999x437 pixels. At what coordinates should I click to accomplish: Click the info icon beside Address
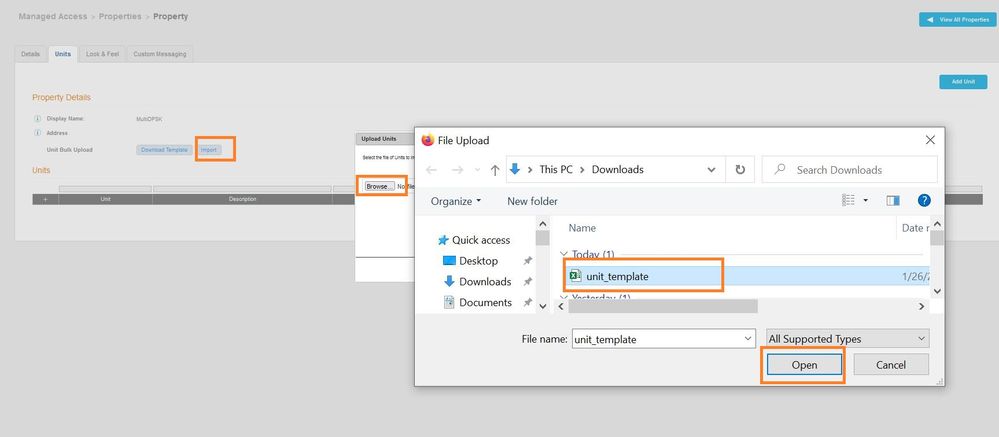37,132
